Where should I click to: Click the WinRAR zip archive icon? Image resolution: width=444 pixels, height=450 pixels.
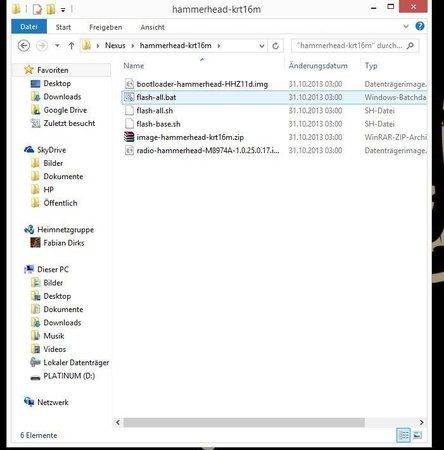click(129, 137)
